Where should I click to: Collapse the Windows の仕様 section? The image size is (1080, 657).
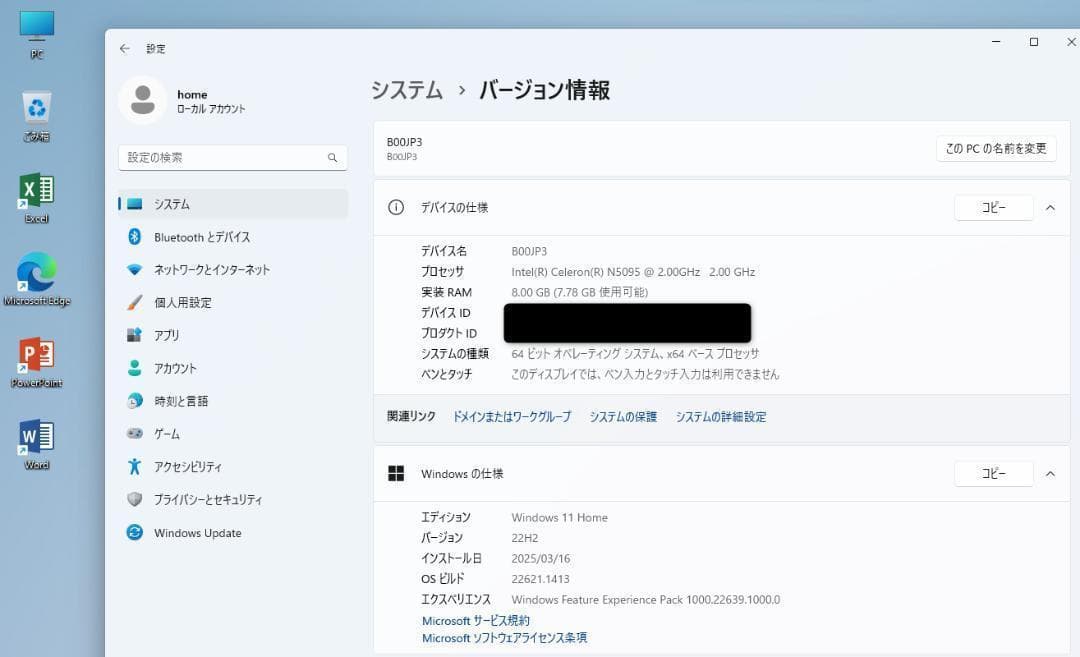pos(1049,473)
